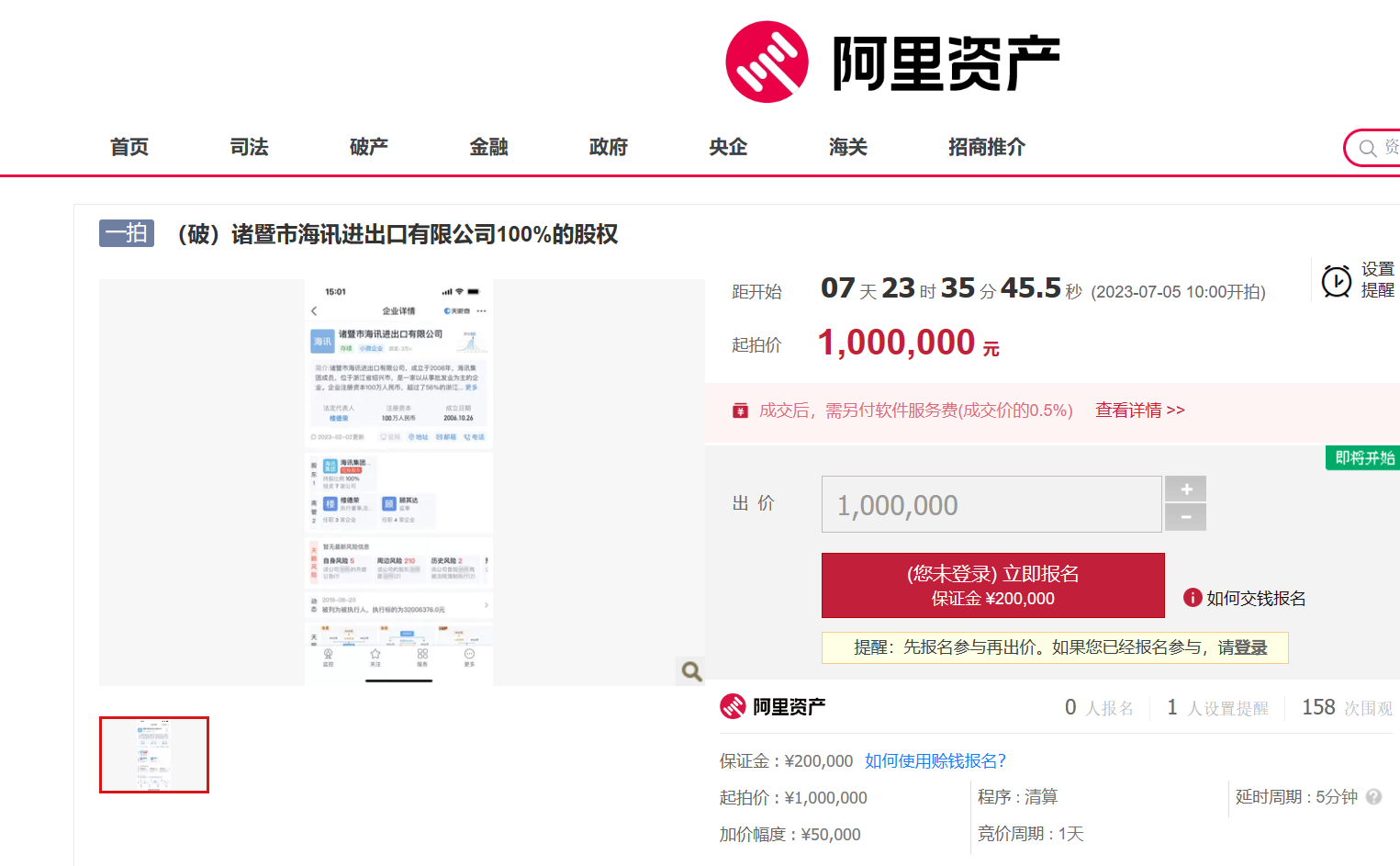Open image zoom via the magnifier icon
The image size is (1400, 866).
click(x=689, y=671)
